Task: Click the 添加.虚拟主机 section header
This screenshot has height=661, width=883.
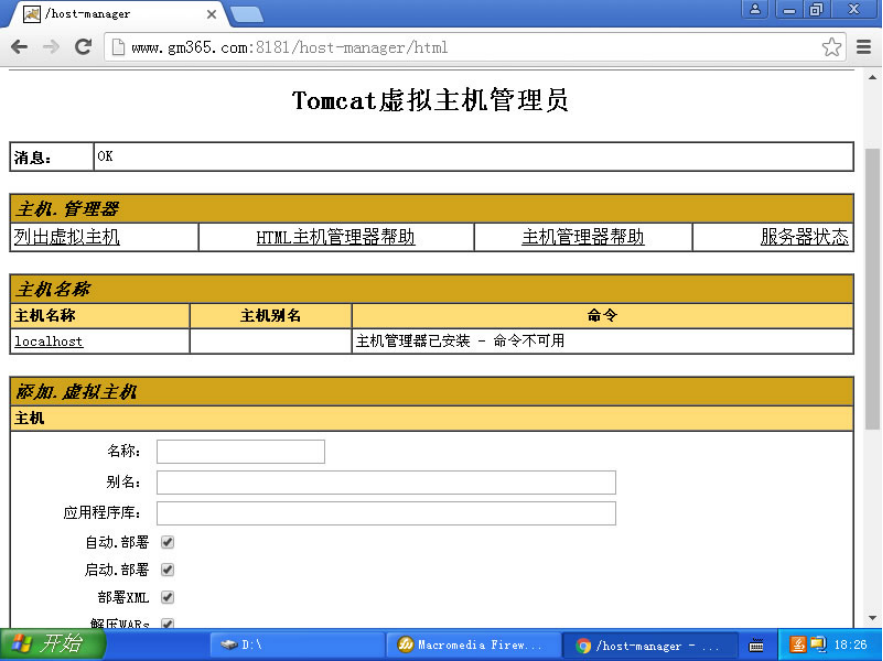Action: [432, 391]
